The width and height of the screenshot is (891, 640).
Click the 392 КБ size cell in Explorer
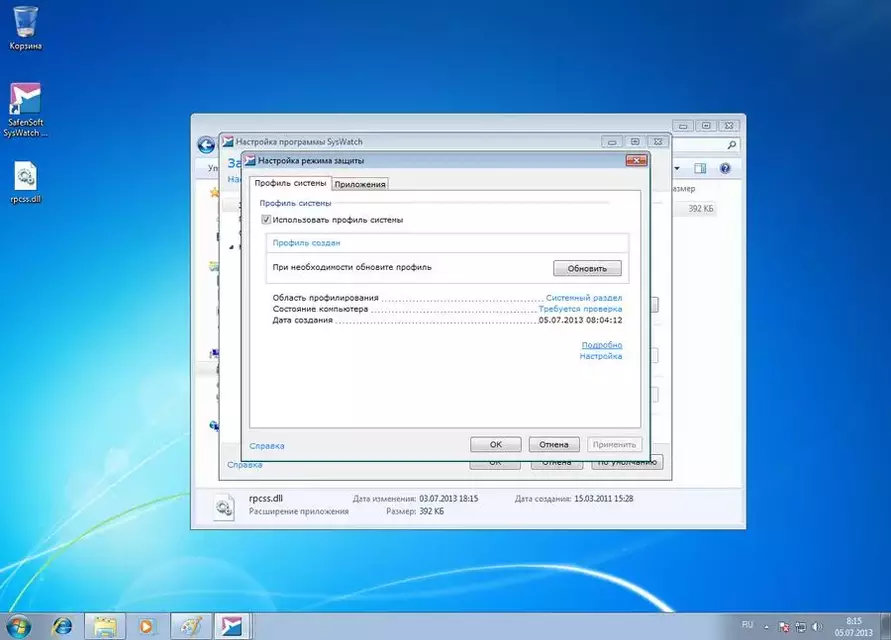pos(700,209)
